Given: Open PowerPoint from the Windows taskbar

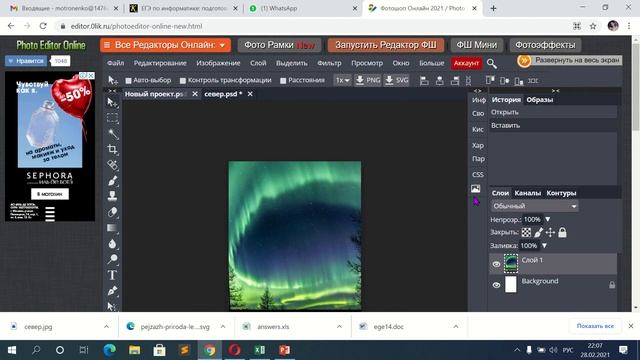Looking at the screenshot, I should (x=285, y=350).
